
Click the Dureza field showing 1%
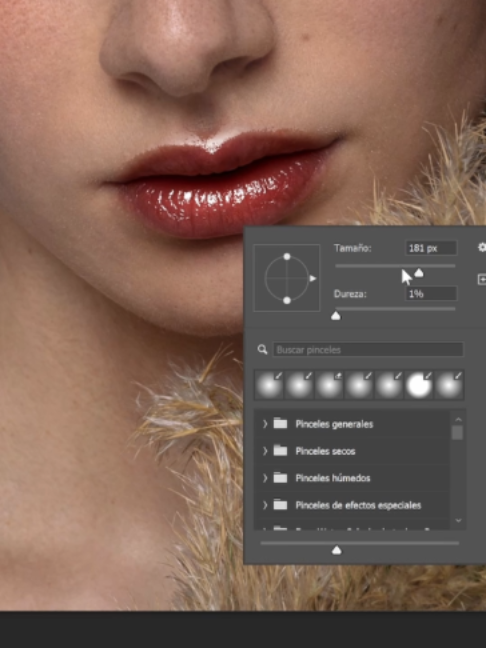click(x=431, y=293)
